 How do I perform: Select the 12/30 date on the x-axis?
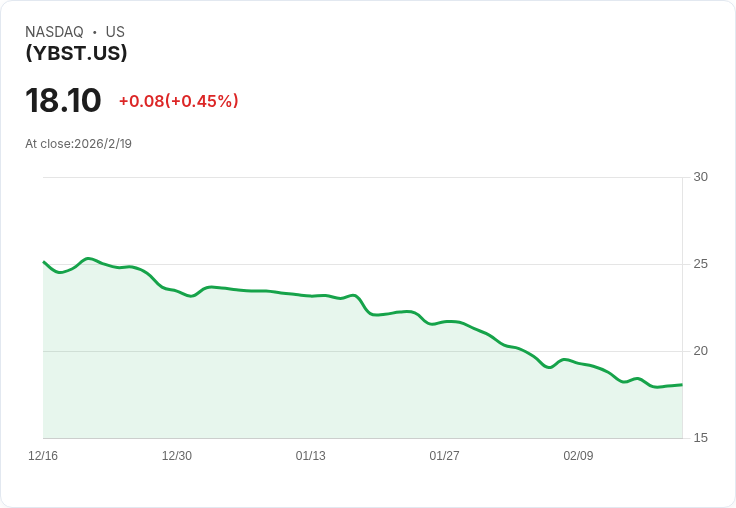[x=177, y=456]
